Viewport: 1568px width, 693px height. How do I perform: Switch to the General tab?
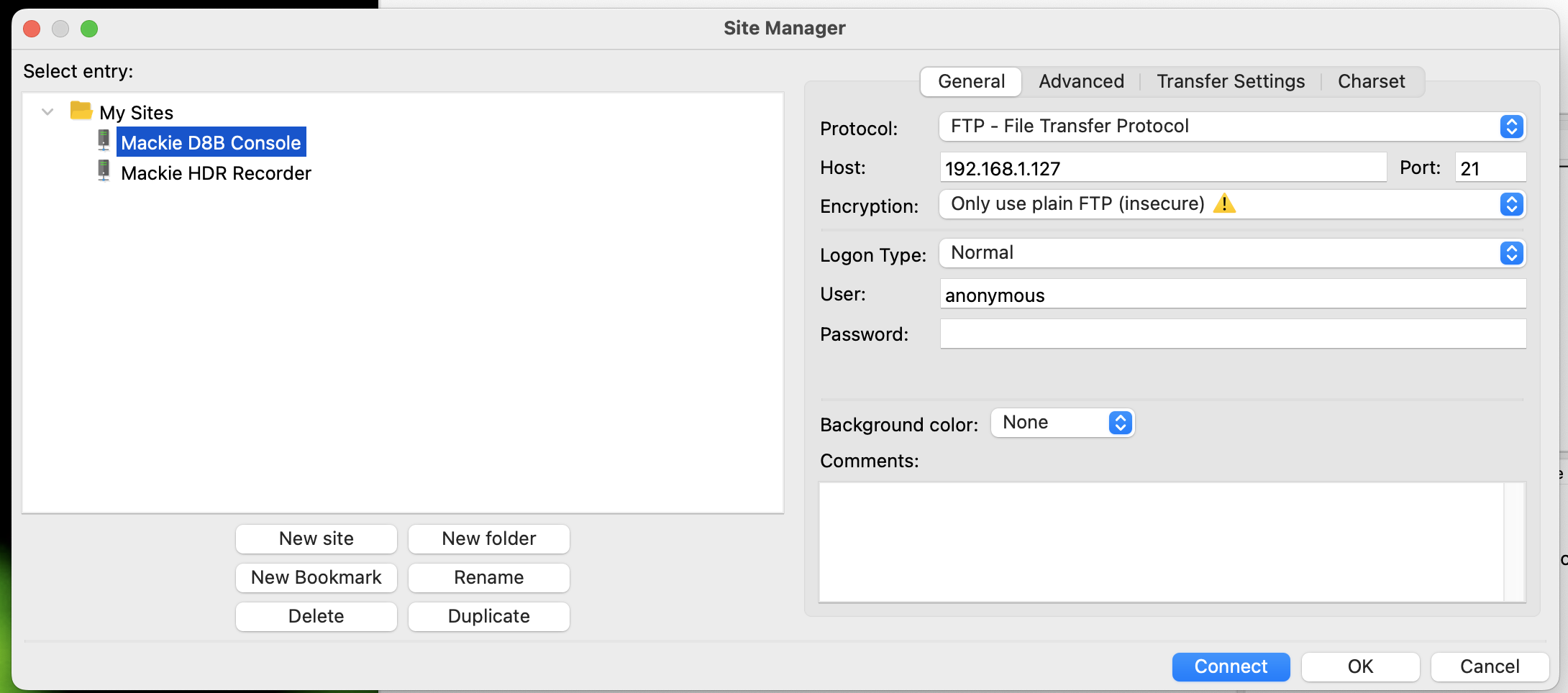[x=971, y=81]
